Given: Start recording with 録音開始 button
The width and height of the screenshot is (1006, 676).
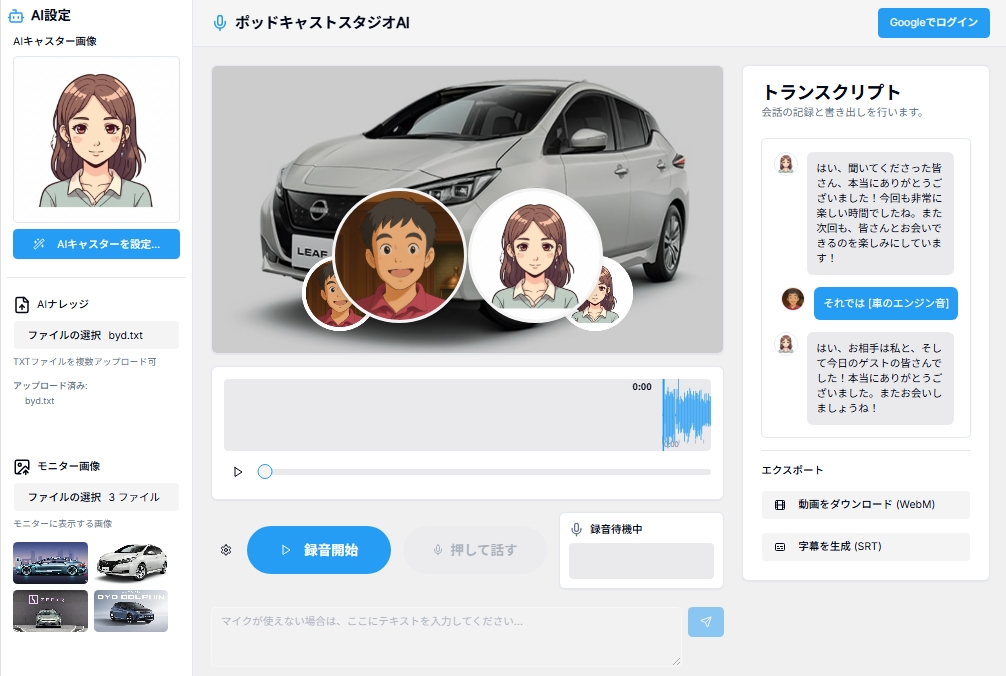Looking at the screenshot, I should [x=319, y=550].
